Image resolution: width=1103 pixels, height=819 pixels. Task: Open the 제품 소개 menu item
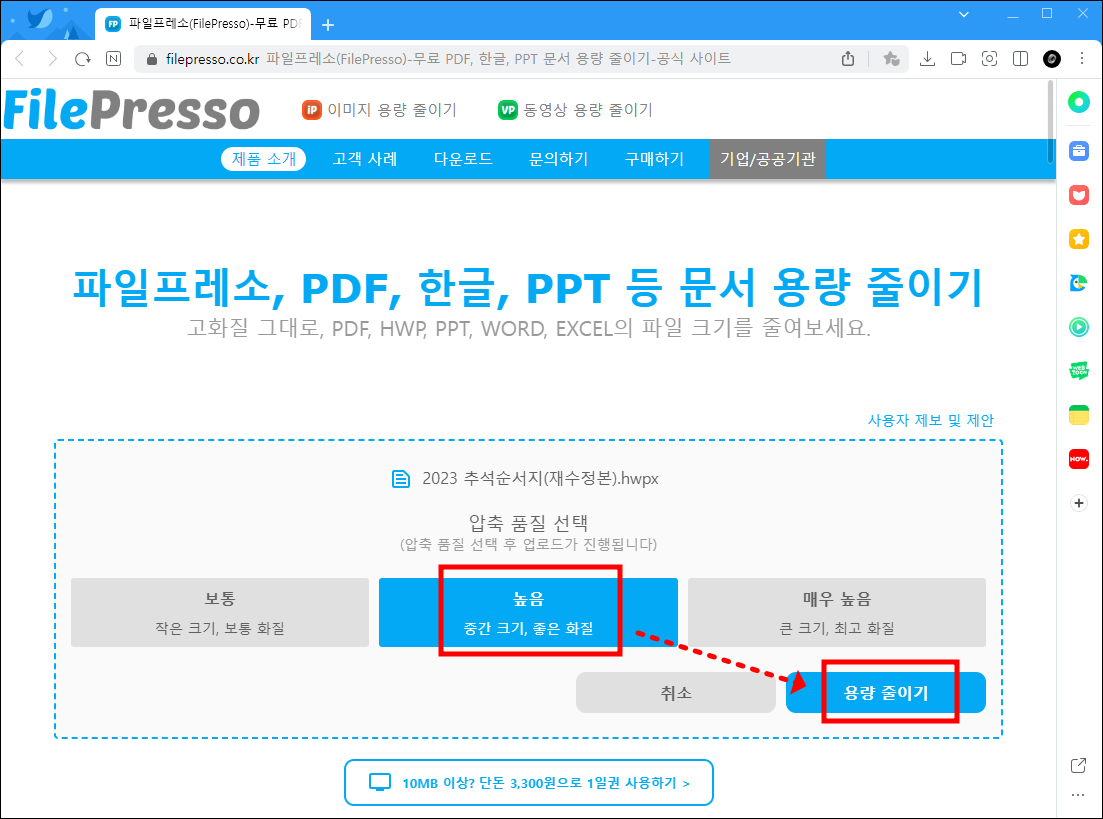(264, 159)
